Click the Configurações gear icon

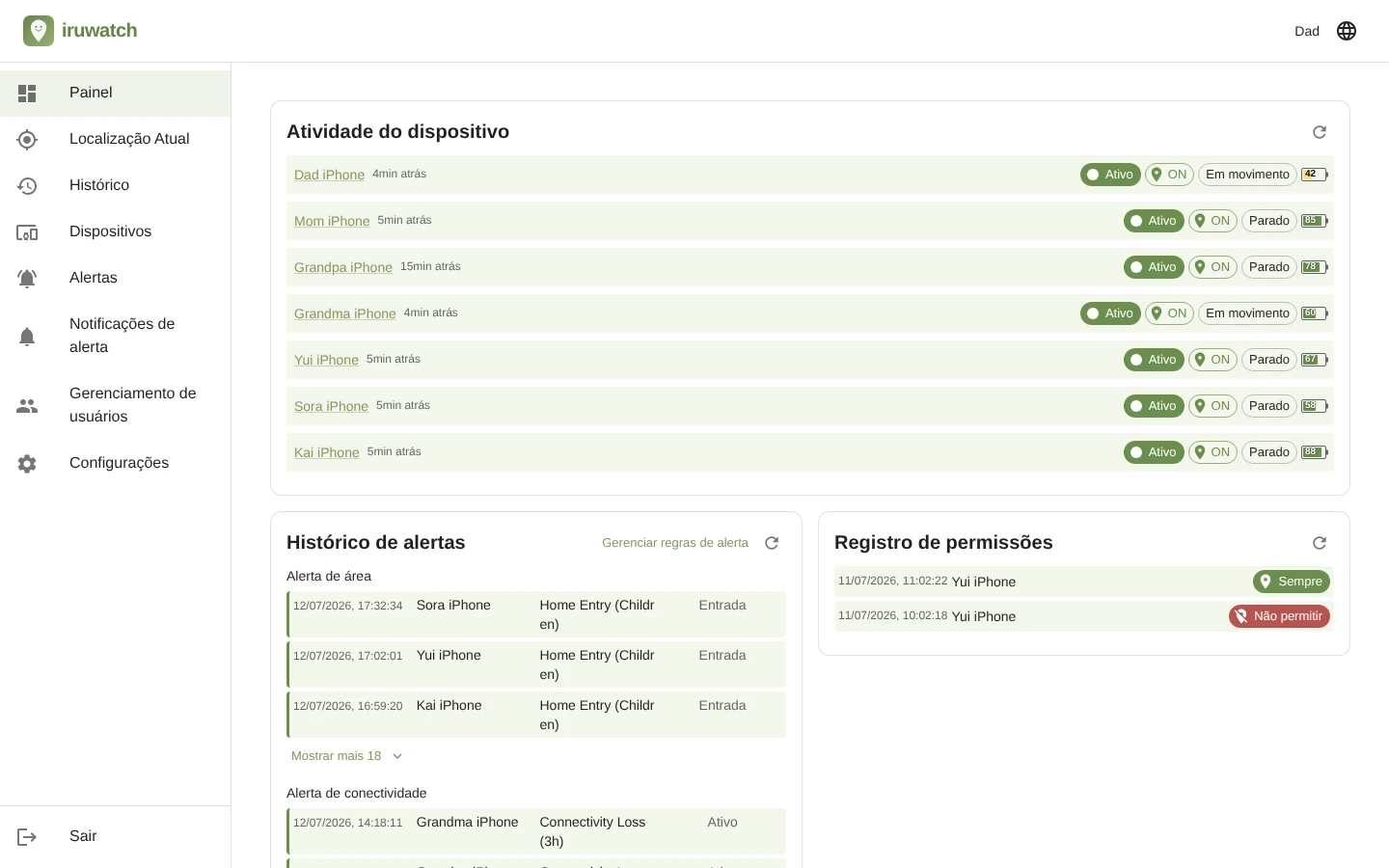[x=27, y=464]
